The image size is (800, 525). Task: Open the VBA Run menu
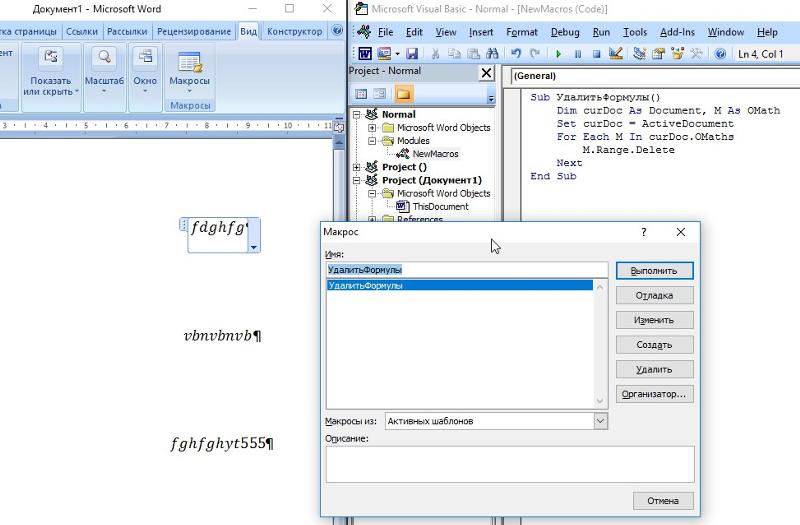601,32
